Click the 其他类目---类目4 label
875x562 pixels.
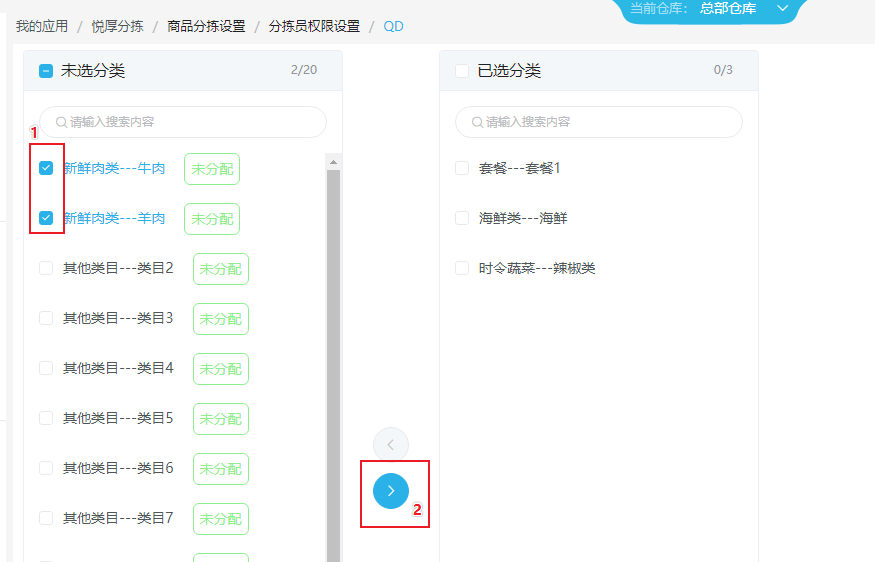tap(118, 368)
